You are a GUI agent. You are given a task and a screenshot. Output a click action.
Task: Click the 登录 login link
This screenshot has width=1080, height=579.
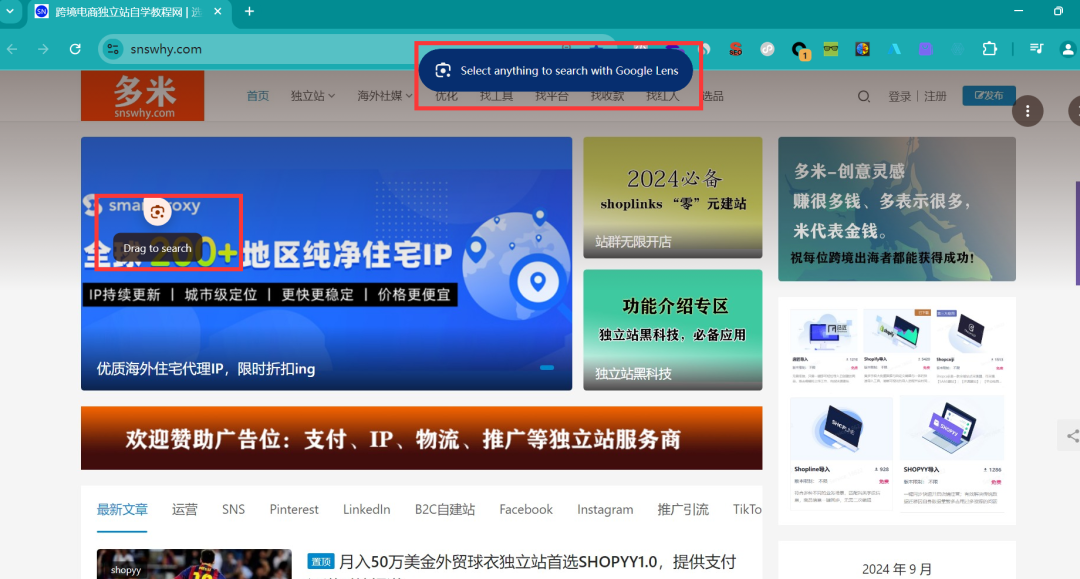pos(899,96)
